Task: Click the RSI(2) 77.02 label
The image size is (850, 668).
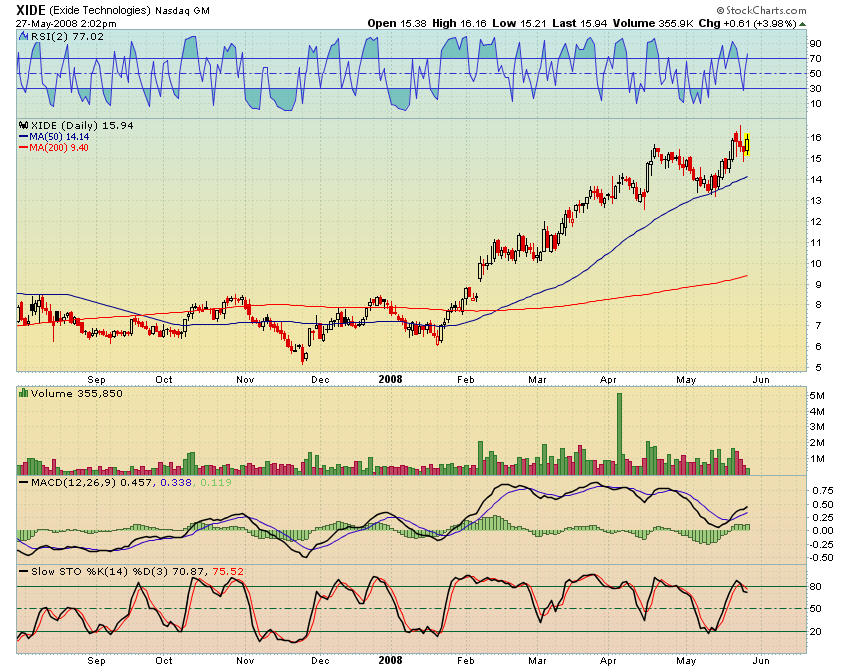Action: click(67, 36)
